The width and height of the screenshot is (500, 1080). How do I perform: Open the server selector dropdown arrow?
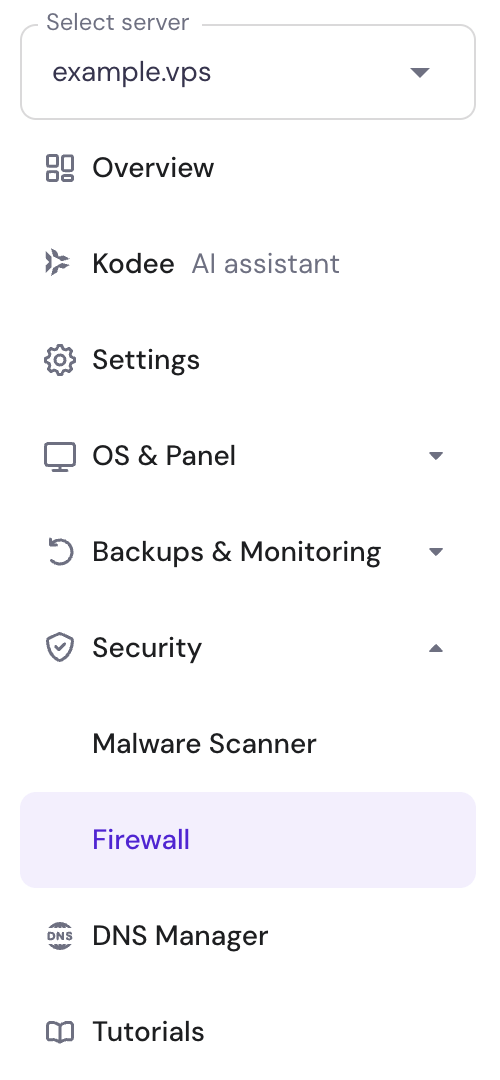click(420, 72)
